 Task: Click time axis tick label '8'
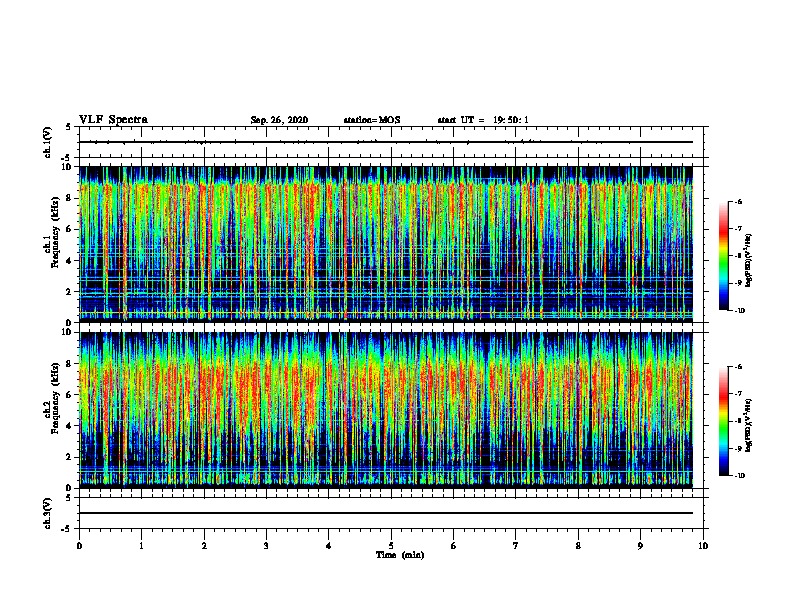(x=578, y=546)
